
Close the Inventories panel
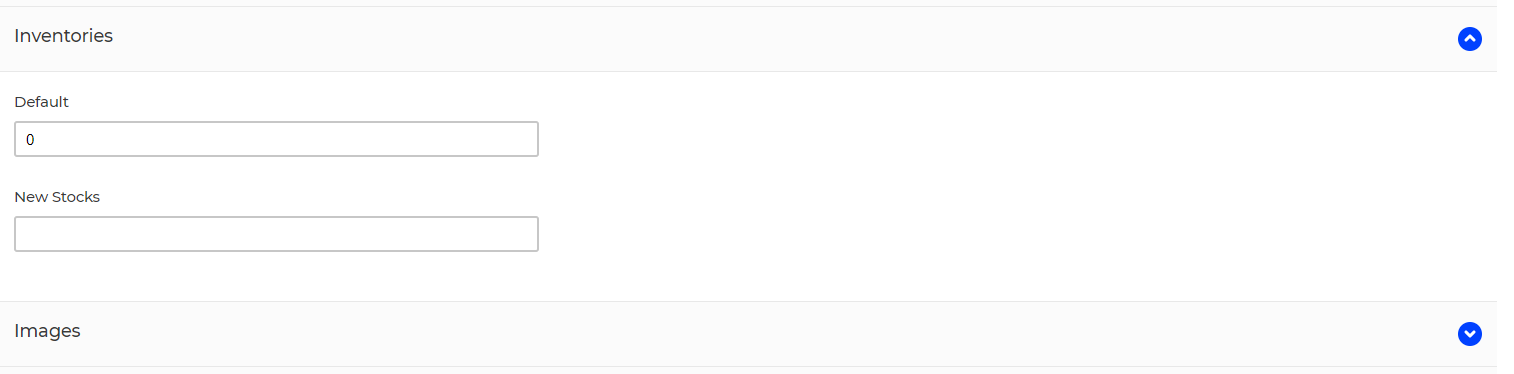click(x=1469, y=39)
